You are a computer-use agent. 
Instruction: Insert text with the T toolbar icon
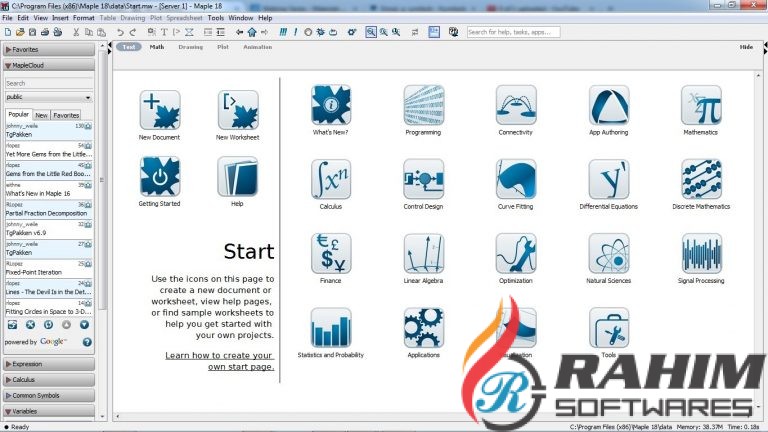[164, 32]
